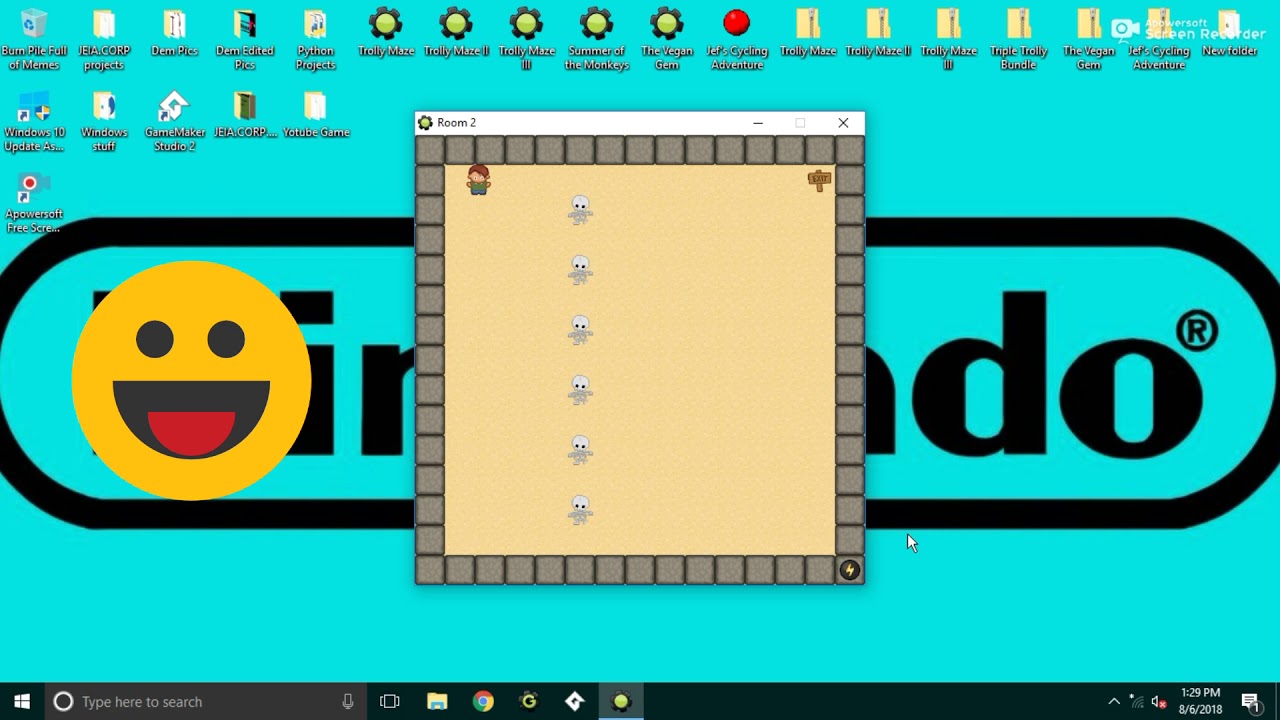Screen dimensions: 1280x720
Task: Click the Type here to search box
Action: (205, 701)
